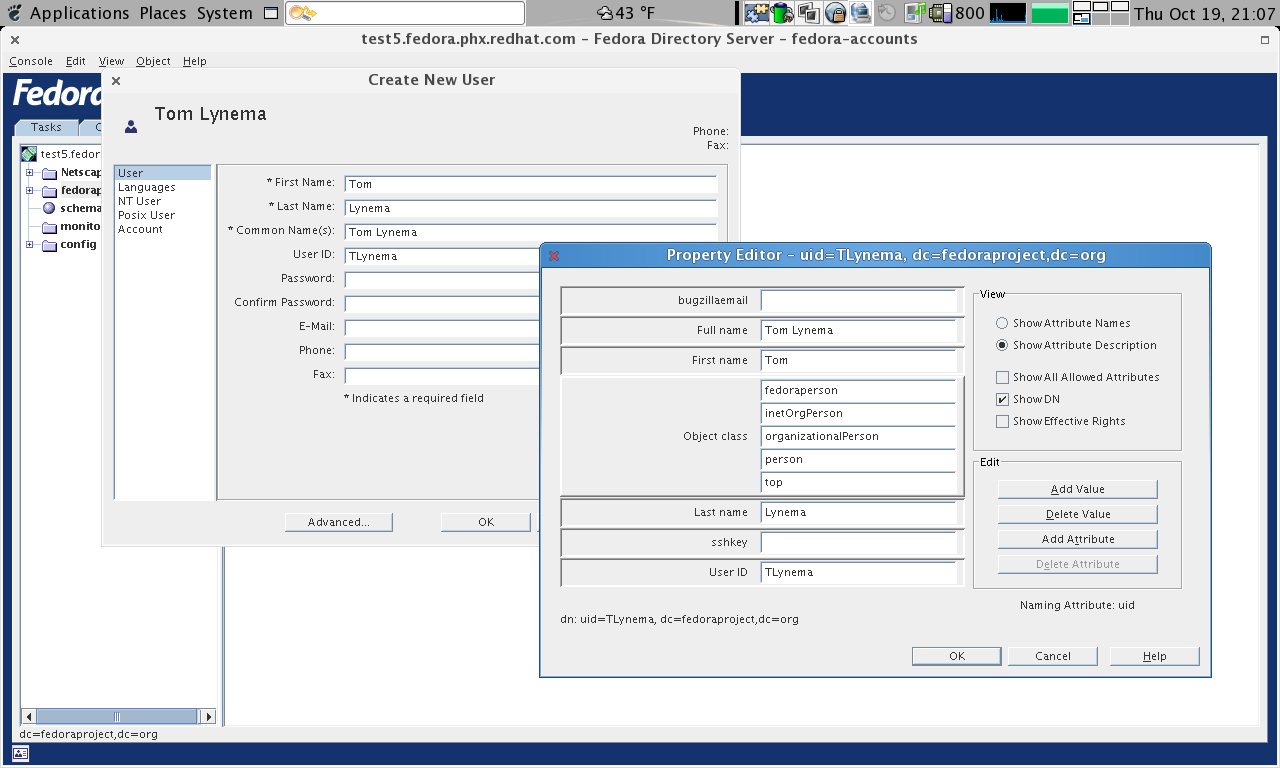This screenshot has width=1280, height=768.
Task: Click the grey clock tray icon
Action: tap(887, 13)
